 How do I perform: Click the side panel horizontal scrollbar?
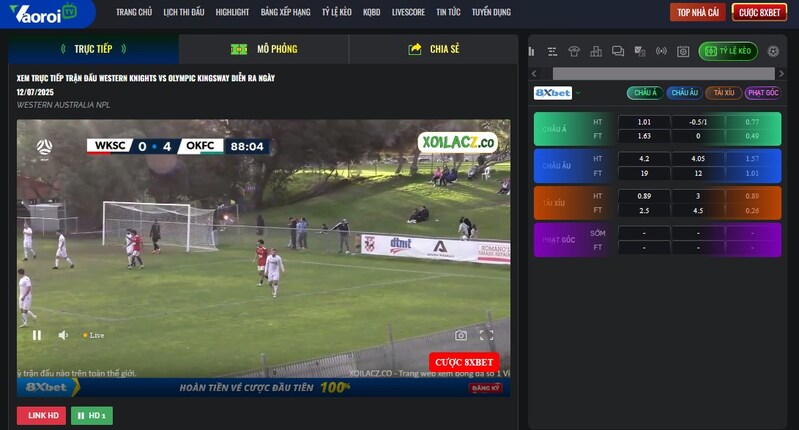663,73
